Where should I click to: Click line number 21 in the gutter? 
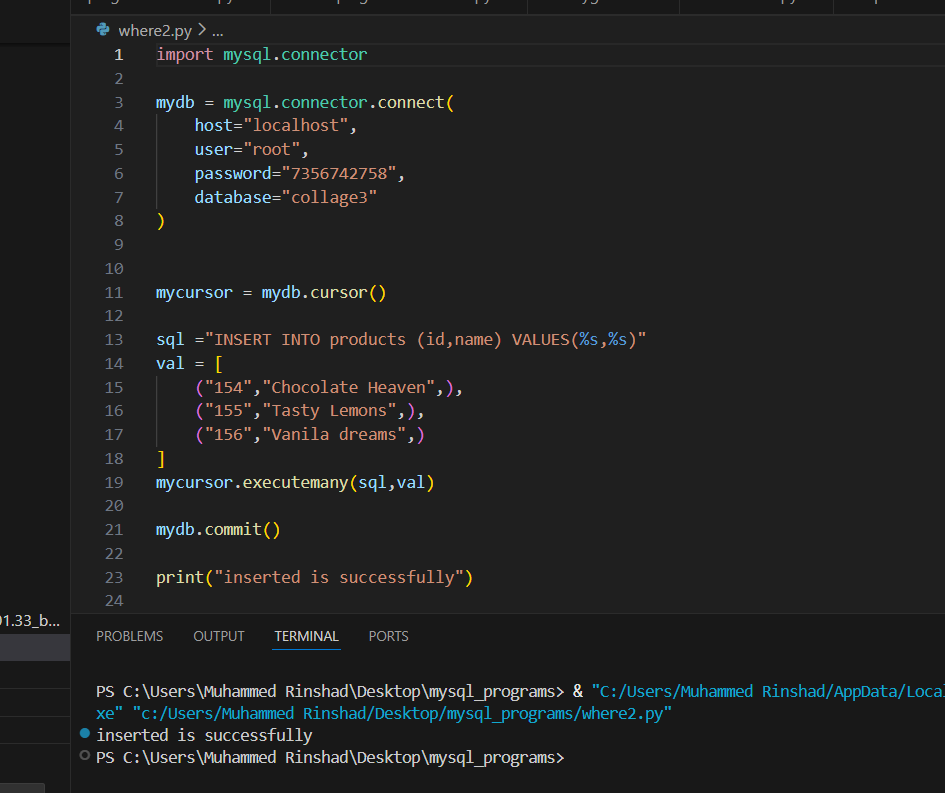pyautogui.click(x=113, y=529)
